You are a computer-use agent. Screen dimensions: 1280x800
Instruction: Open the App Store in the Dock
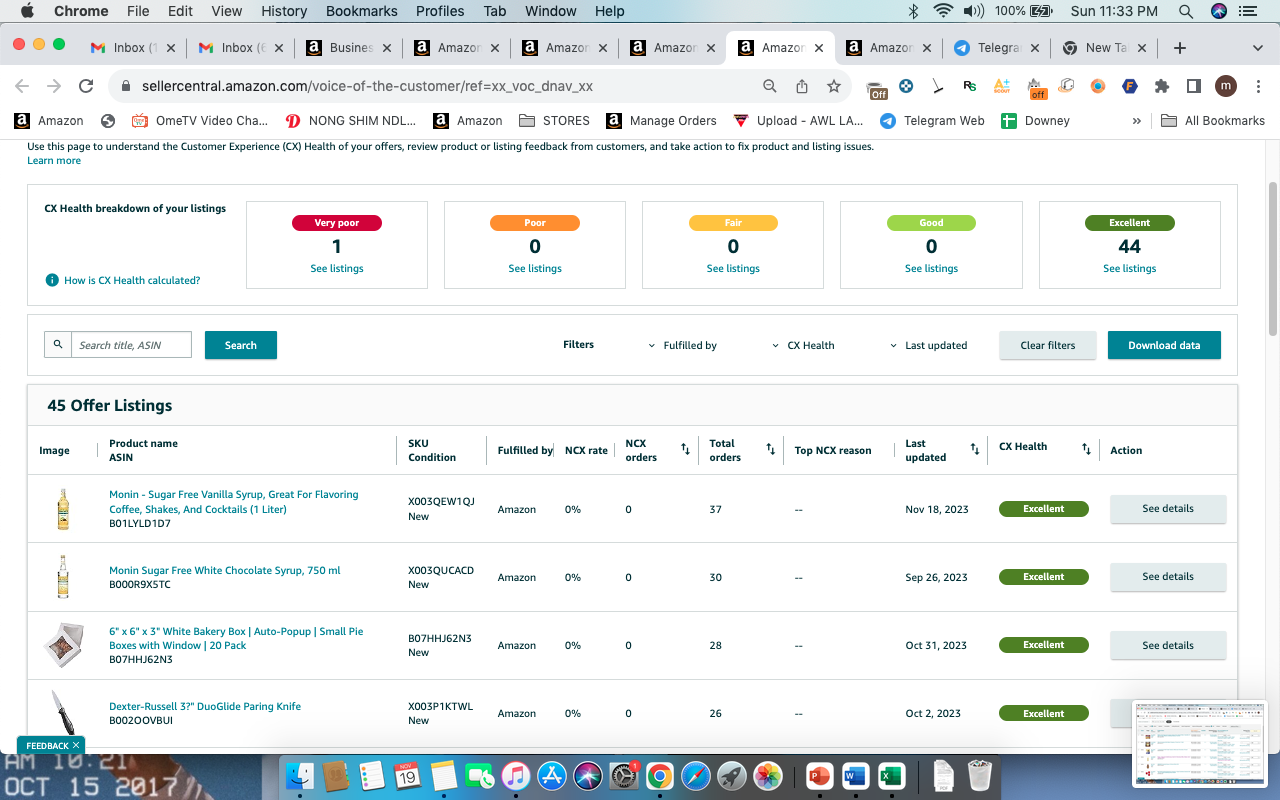552,776
